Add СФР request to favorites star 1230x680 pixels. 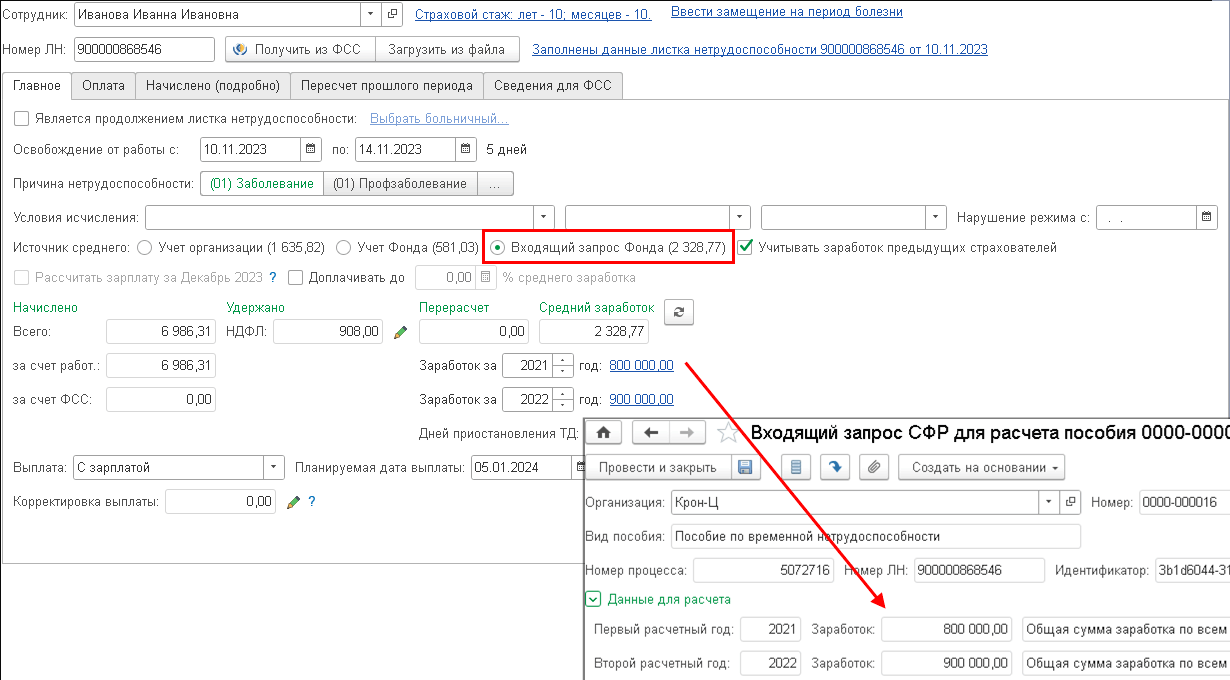[729, 432]
